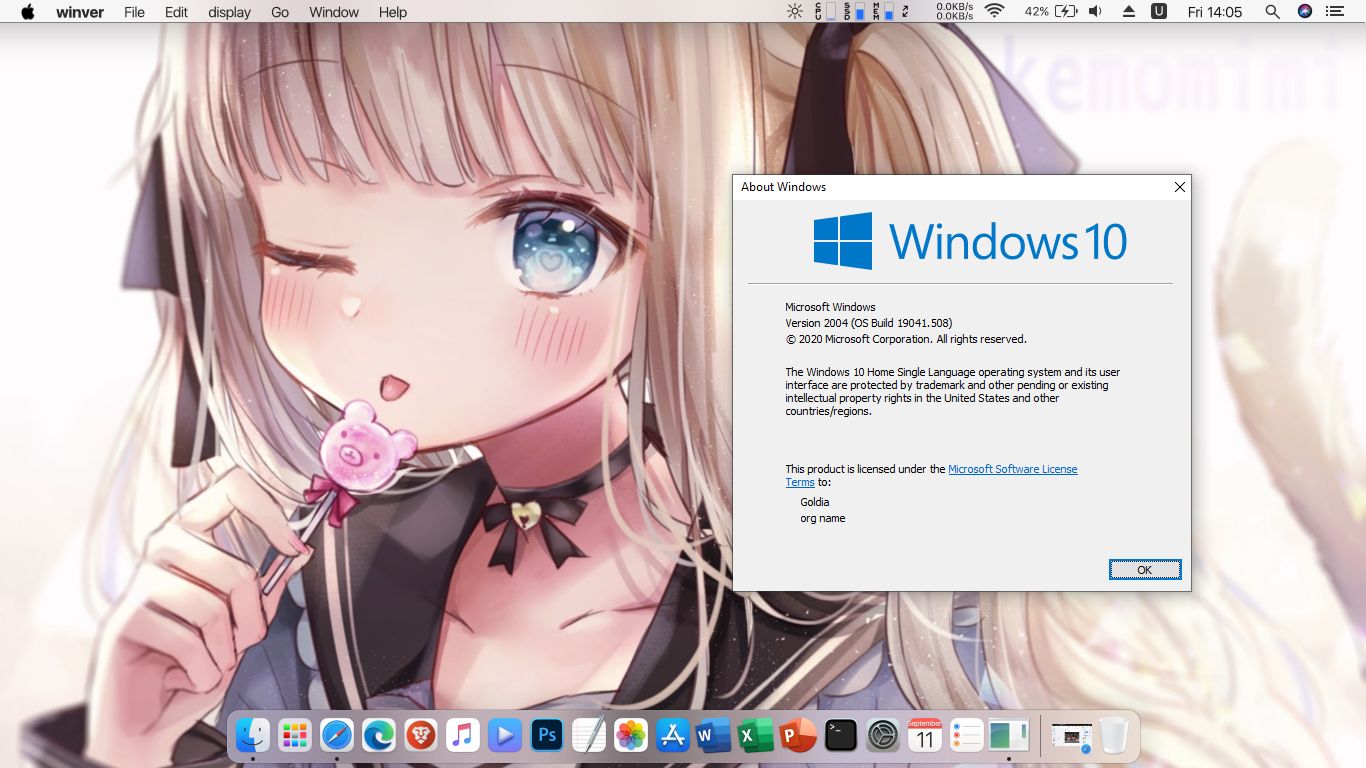Launch Photoshop from the dock
The height and width of the screenshot is (768, 1366).
[547, 736]
